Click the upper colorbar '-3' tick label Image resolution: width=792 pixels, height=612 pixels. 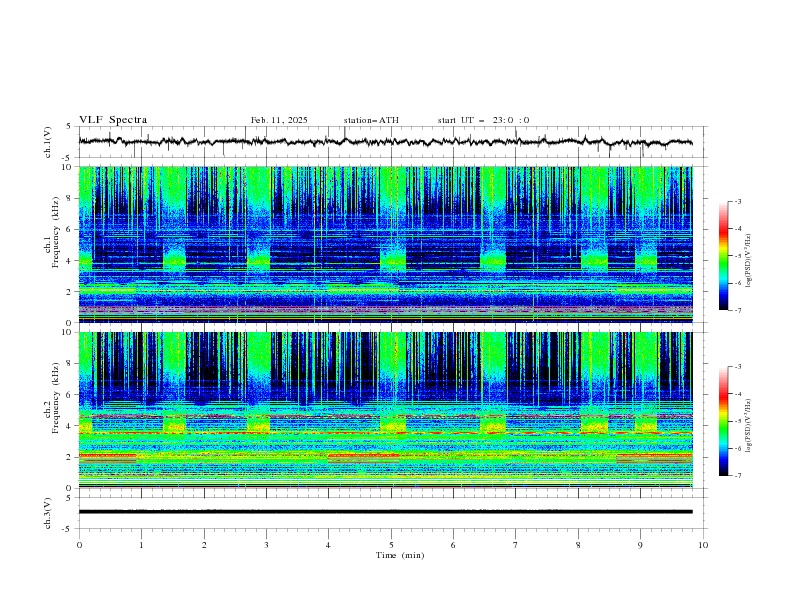pyautogui.click(x=737, y=201)
